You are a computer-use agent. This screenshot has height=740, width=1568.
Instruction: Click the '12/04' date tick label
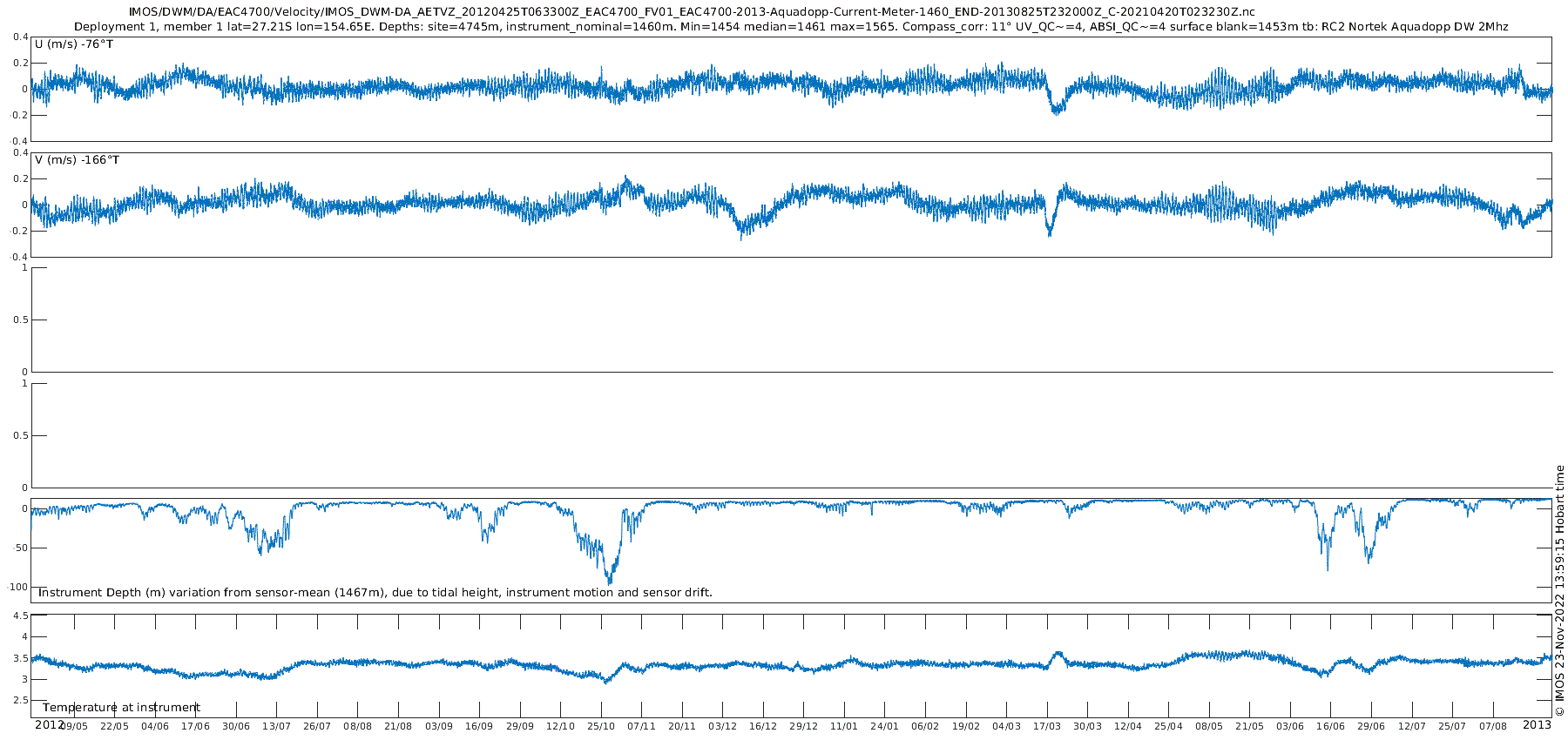tap(1128, 726)
